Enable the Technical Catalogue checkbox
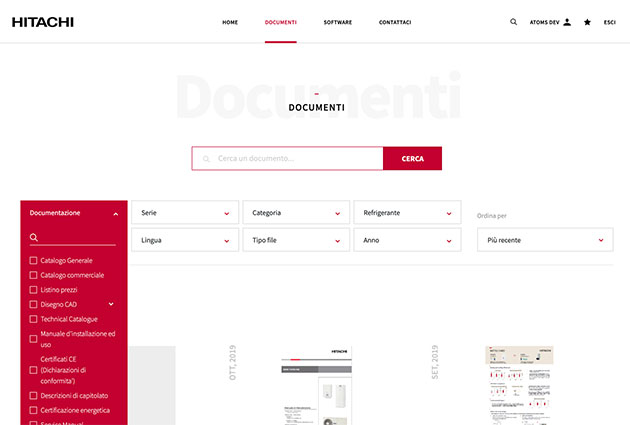630x425 pixels. (34, 319)
